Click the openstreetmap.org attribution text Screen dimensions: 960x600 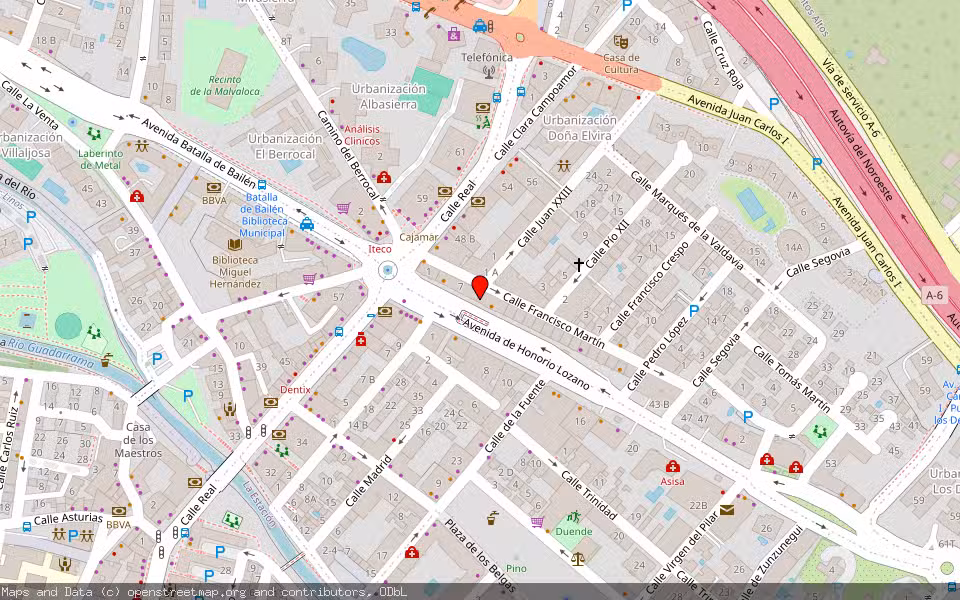[x=186, y=592]
